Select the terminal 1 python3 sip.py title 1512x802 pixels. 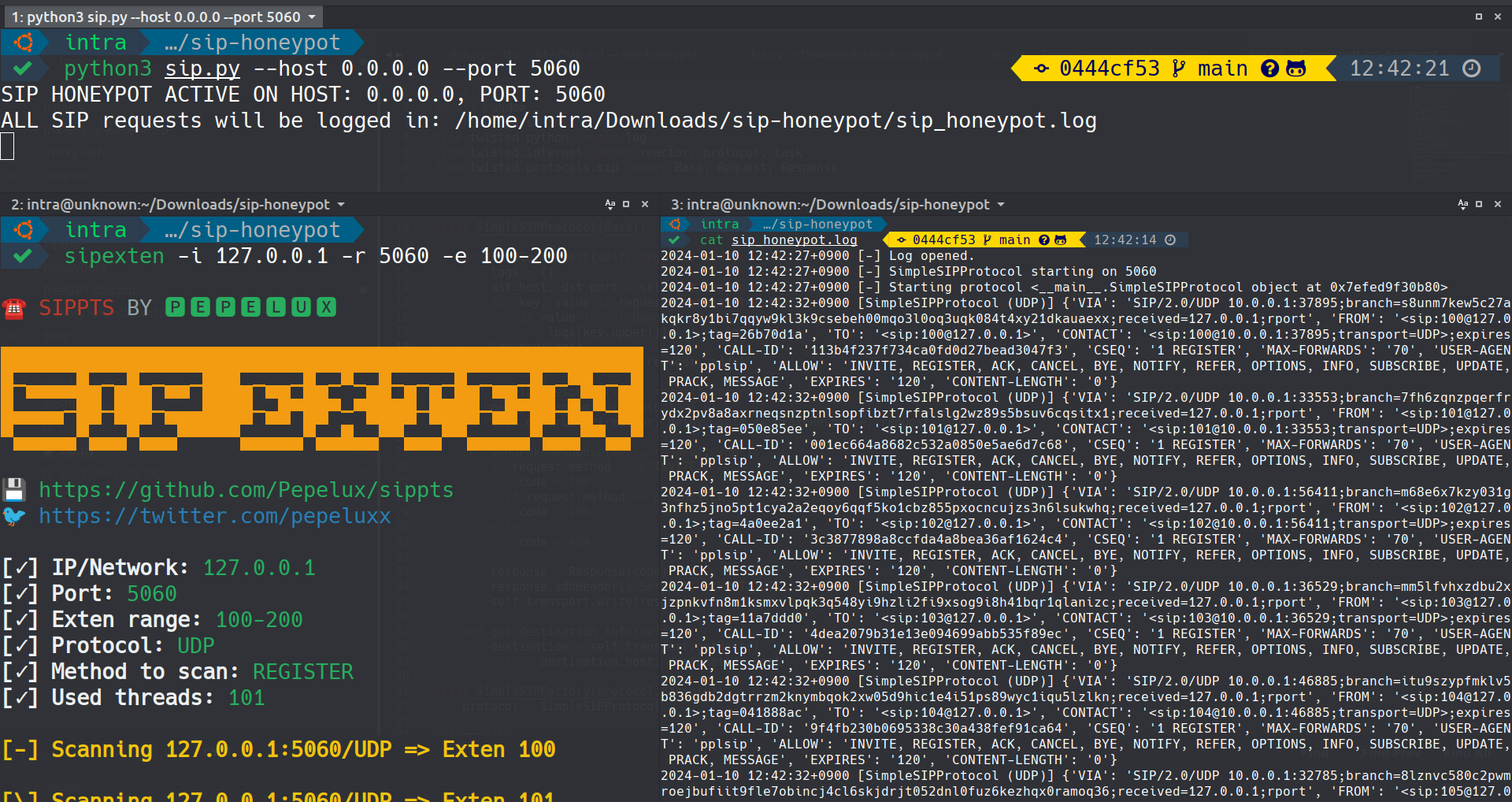pyautogui.click(x=156, y=17)
